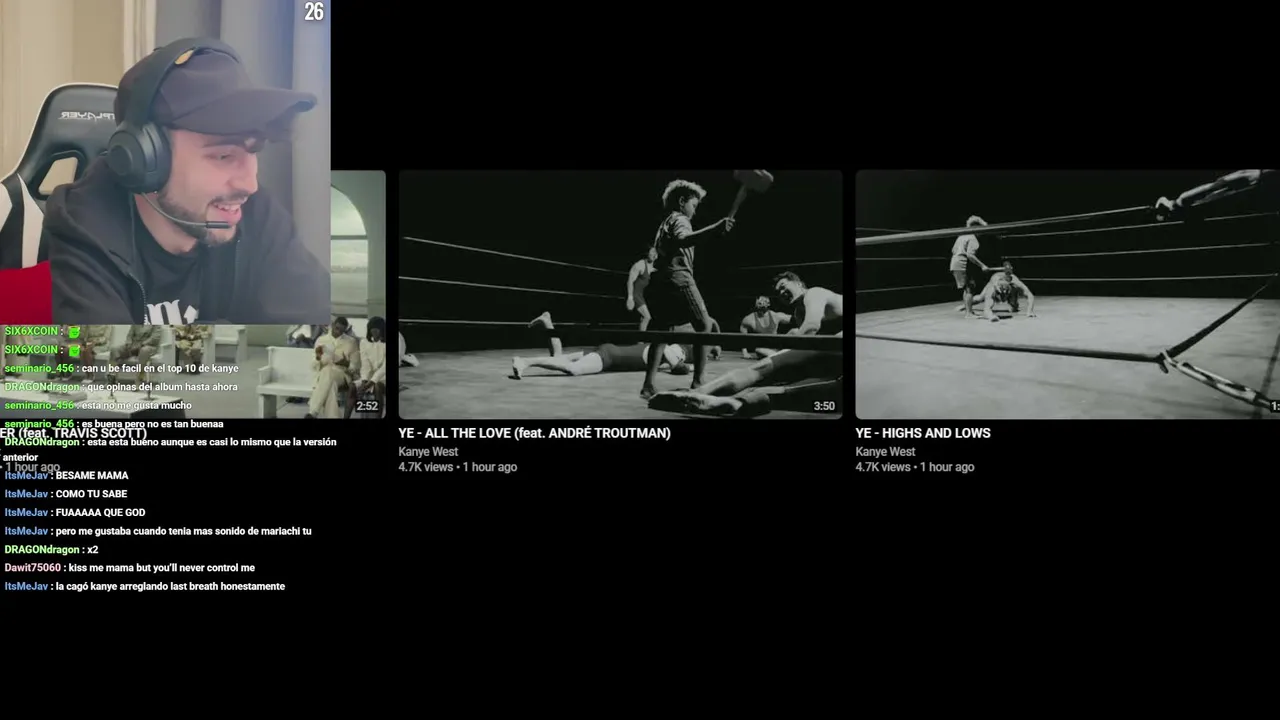The image size is (1280, 720).
Task: Click the 2:52 duration badge
Action: (x=367, y=406)
